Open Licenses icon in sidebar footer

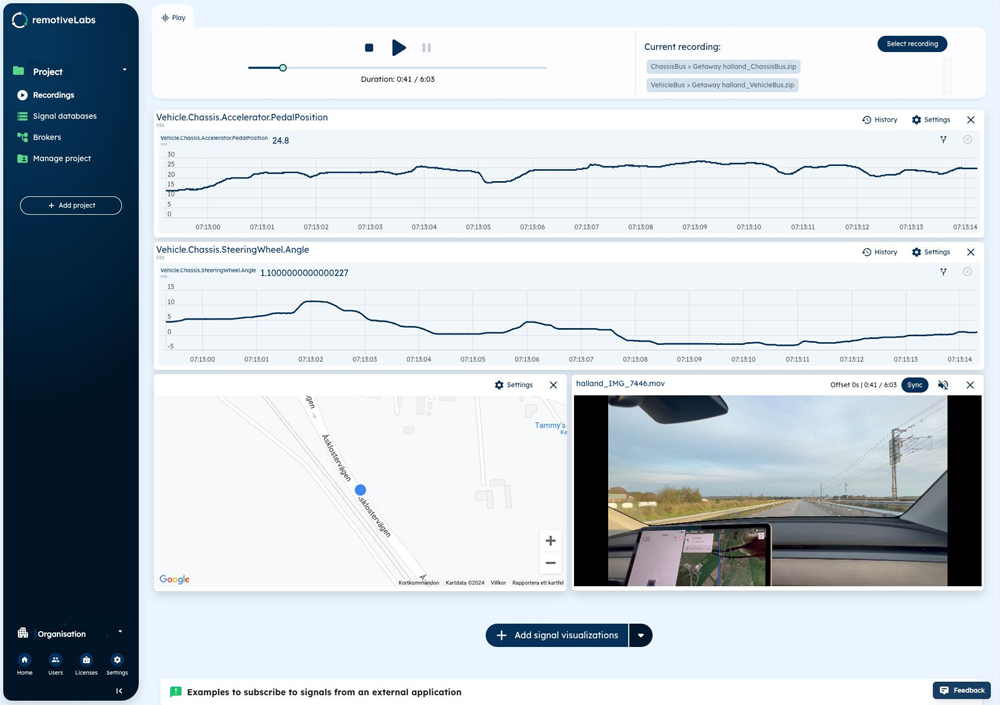[86, 660]
